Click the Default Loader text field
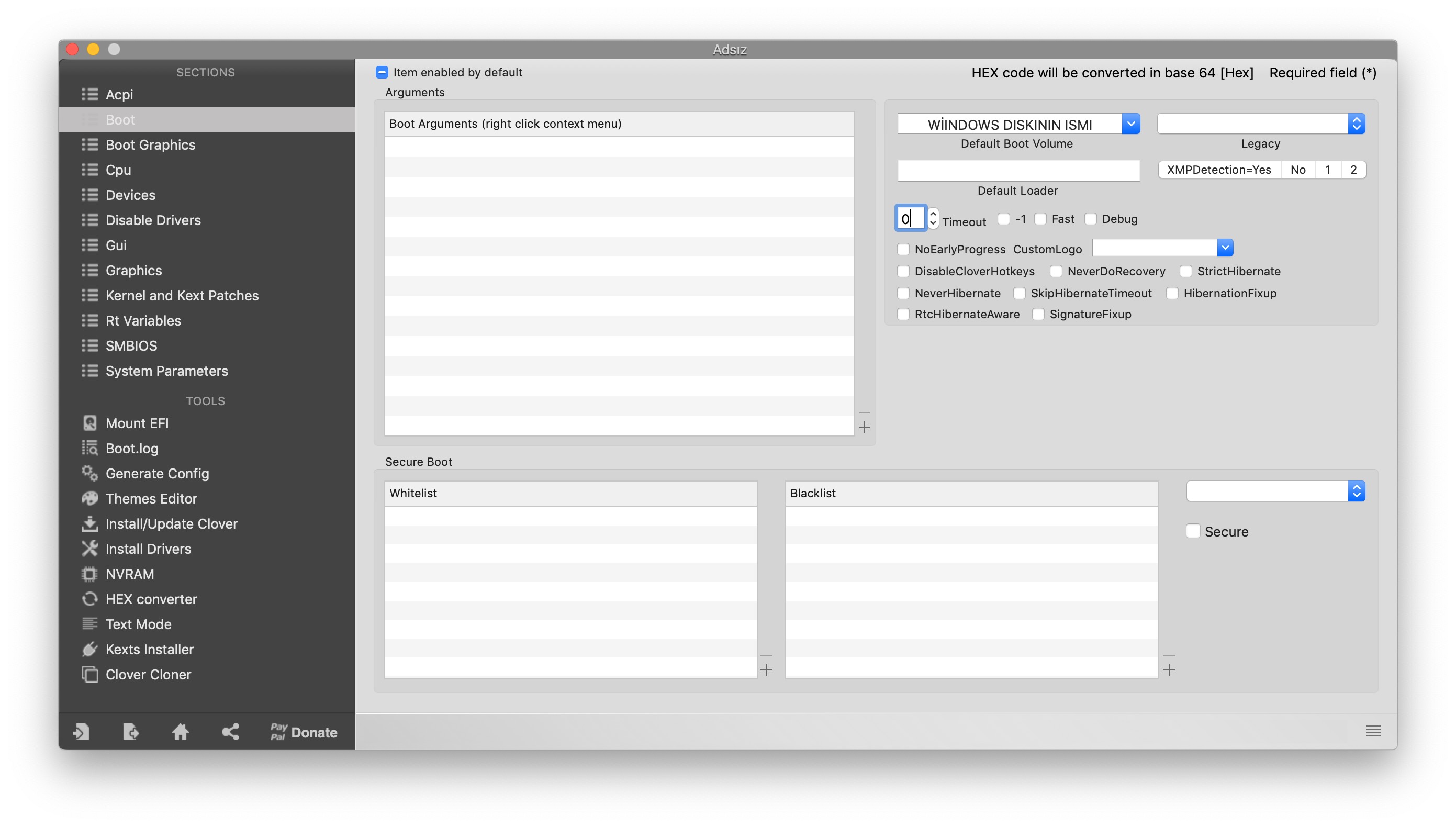 coord(1018,171)
